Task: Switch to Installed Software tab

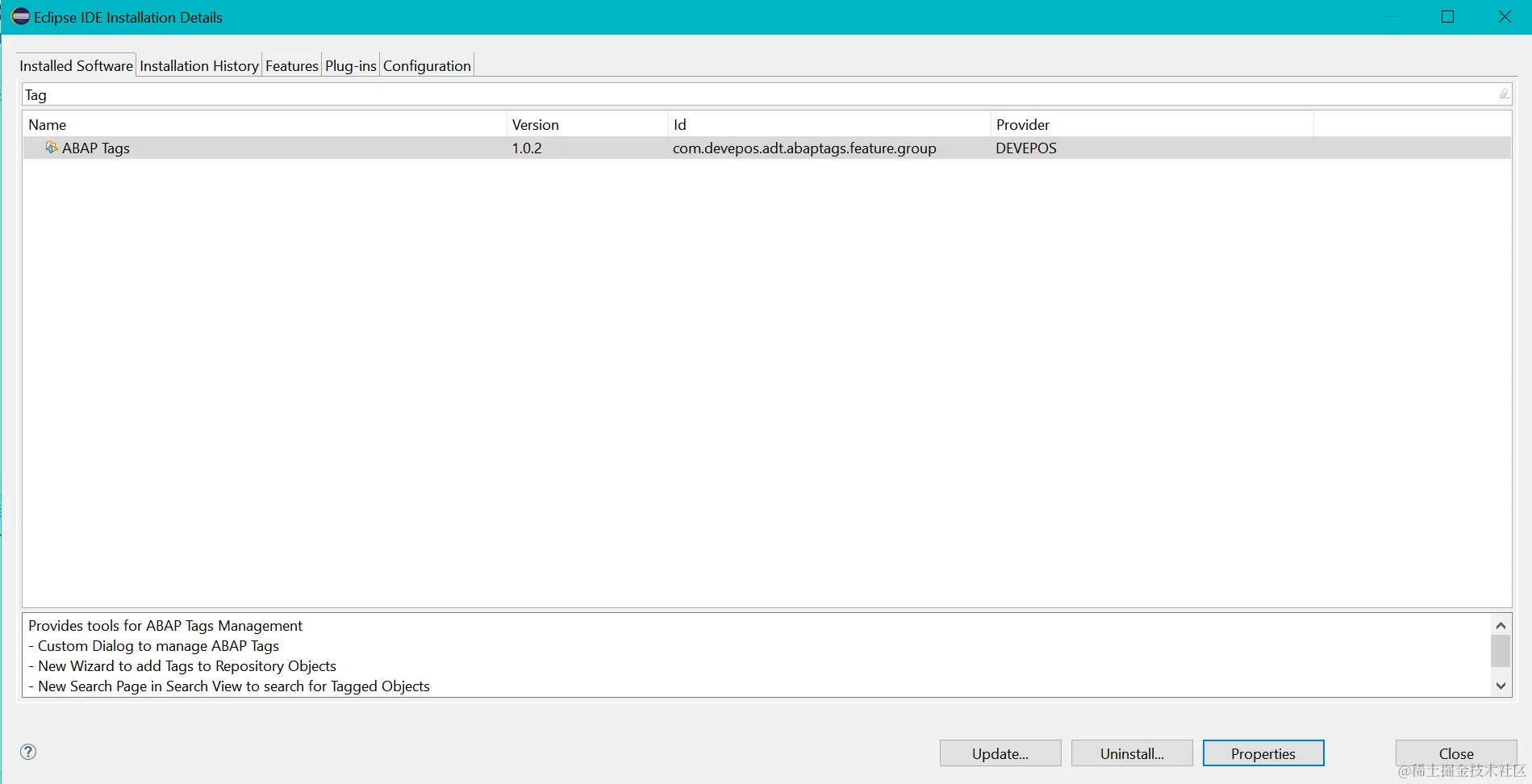Action: [x=77, y=65]
